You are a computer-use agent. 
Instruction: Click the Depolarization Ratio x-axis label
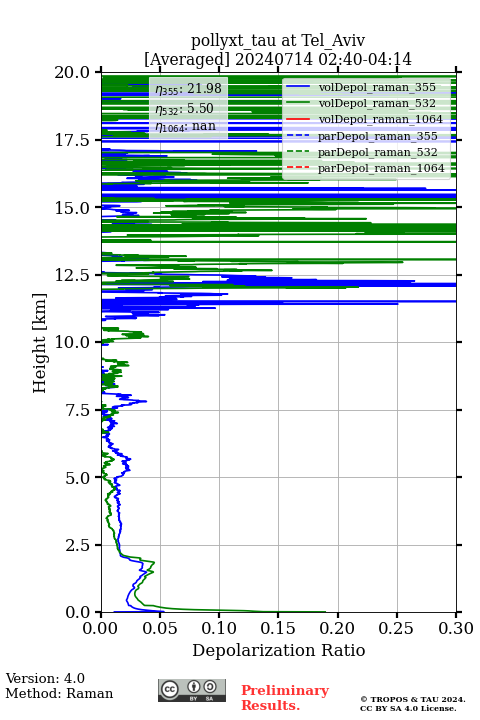[279, 650]
